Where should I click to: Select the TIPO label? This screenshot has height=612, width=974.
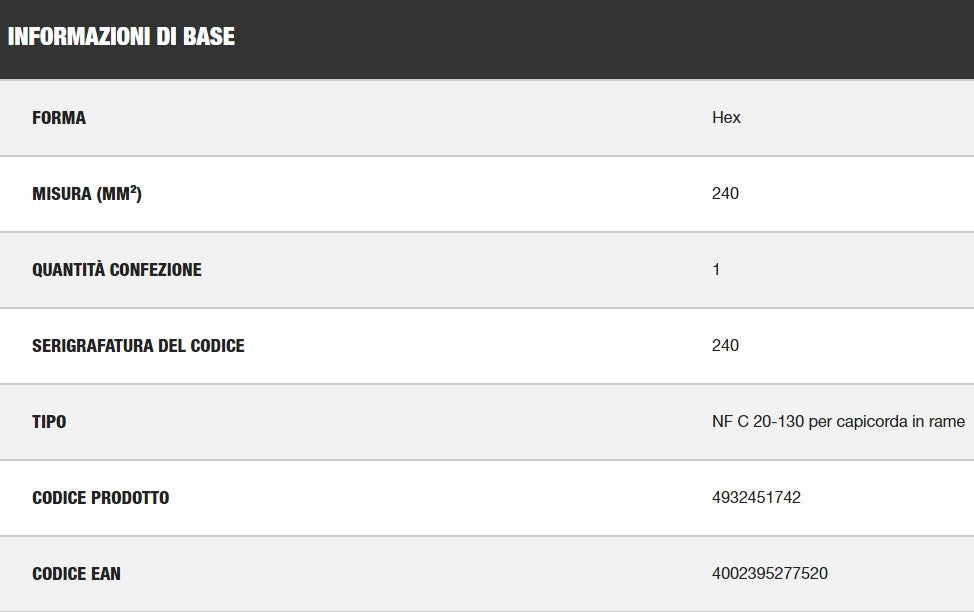[x=49, y=422]
